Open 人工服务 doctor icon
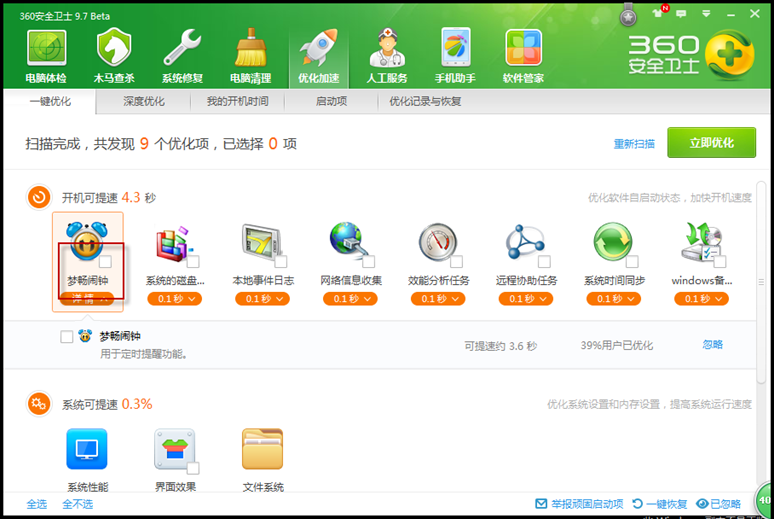Image resolution: width=774 pixels, height=519 pixels. [x=387, y=47]
